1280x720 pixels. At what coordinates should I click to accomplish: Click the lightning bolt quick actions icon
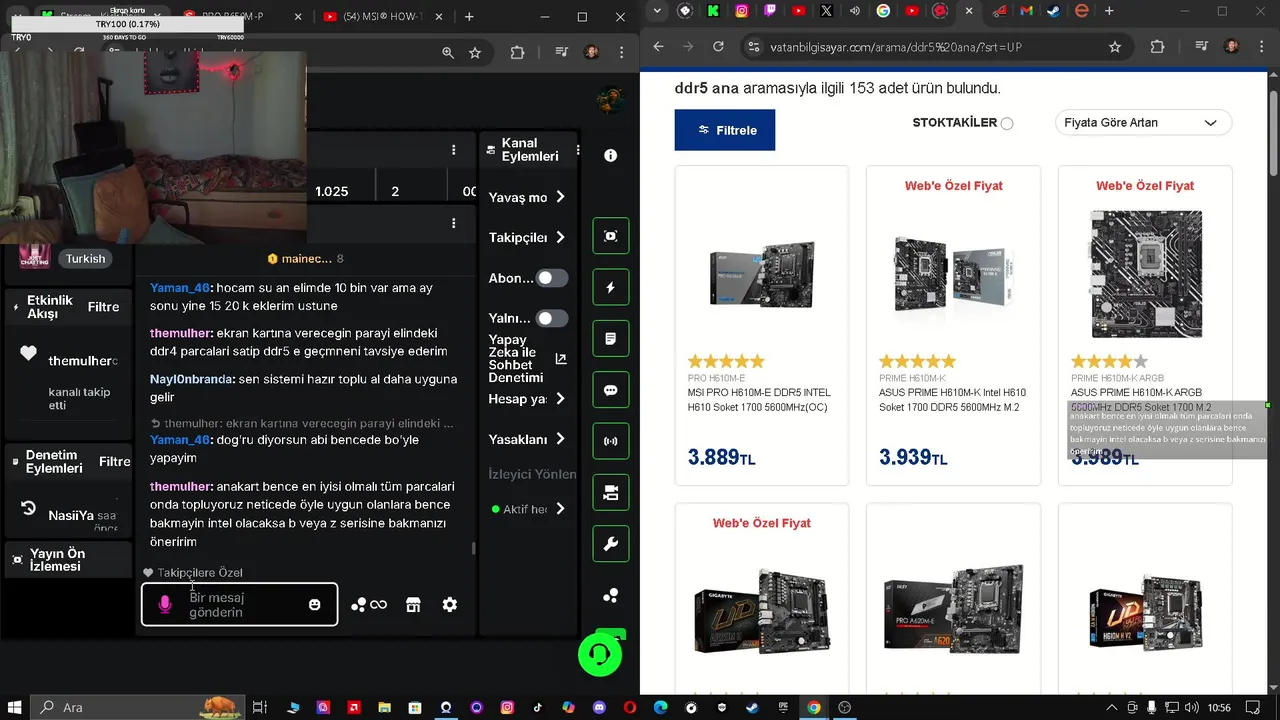(611, 287)
